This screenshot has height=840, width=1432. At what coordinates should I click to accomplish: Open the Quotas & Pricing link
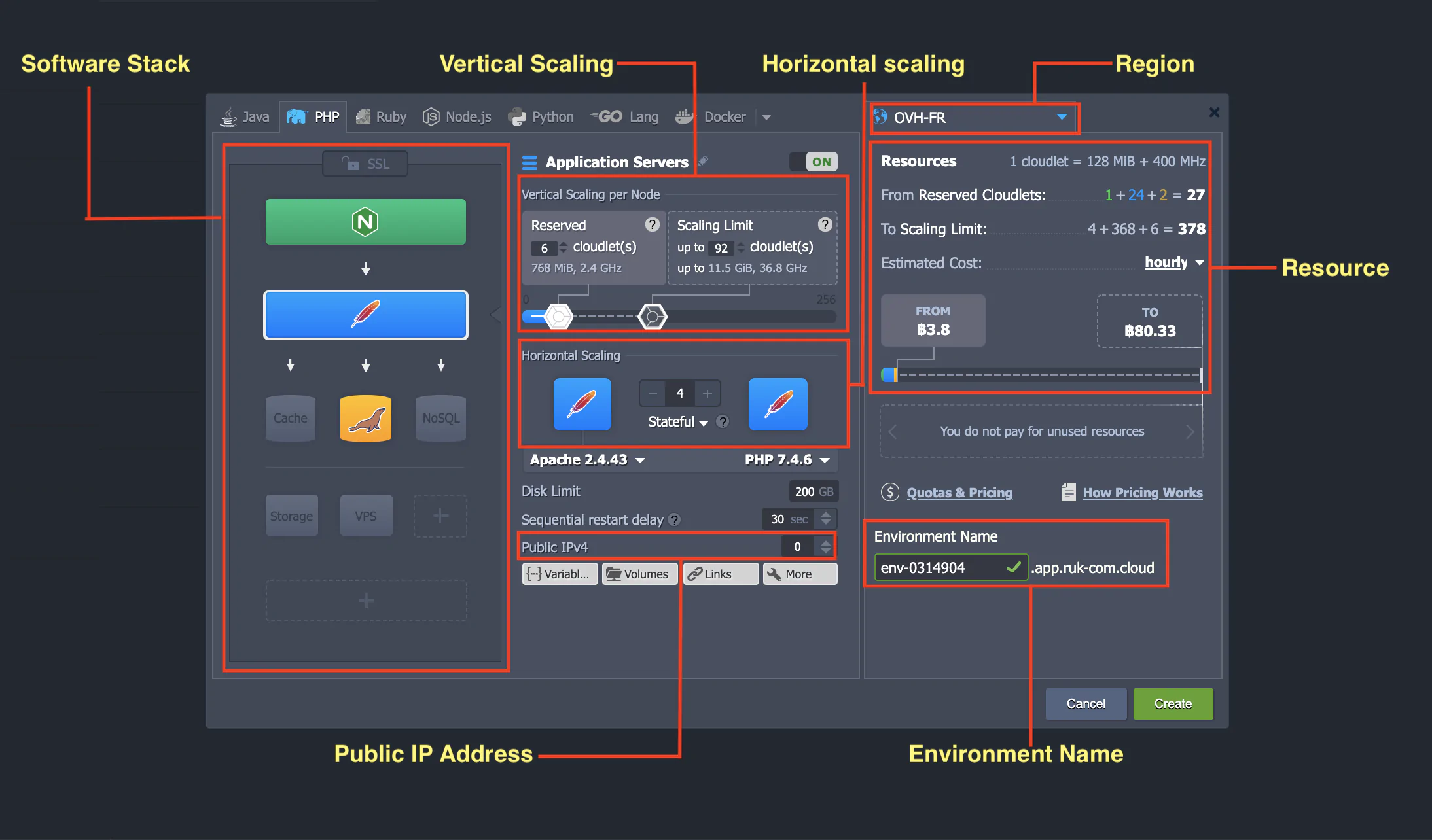(959, 493)
